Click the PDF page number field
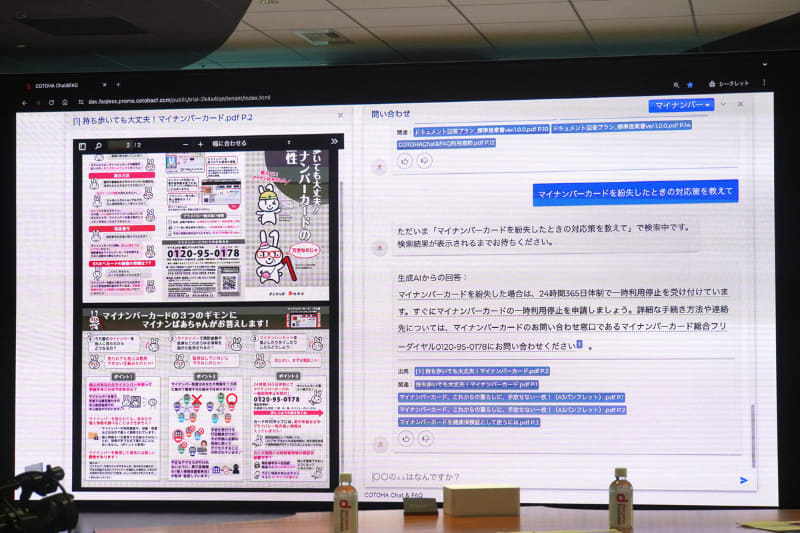Viewport: 800px width, 533px height. [x=119, y=145]
